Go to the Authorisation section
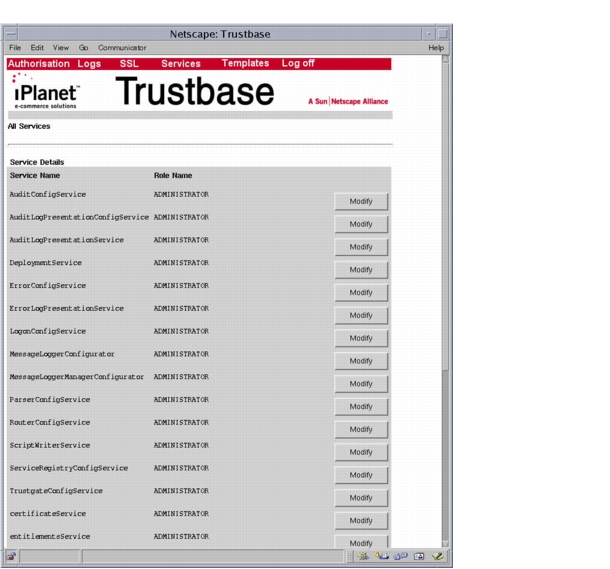The image size is (610, 569). pyautogui.click(x=39, y=64)
